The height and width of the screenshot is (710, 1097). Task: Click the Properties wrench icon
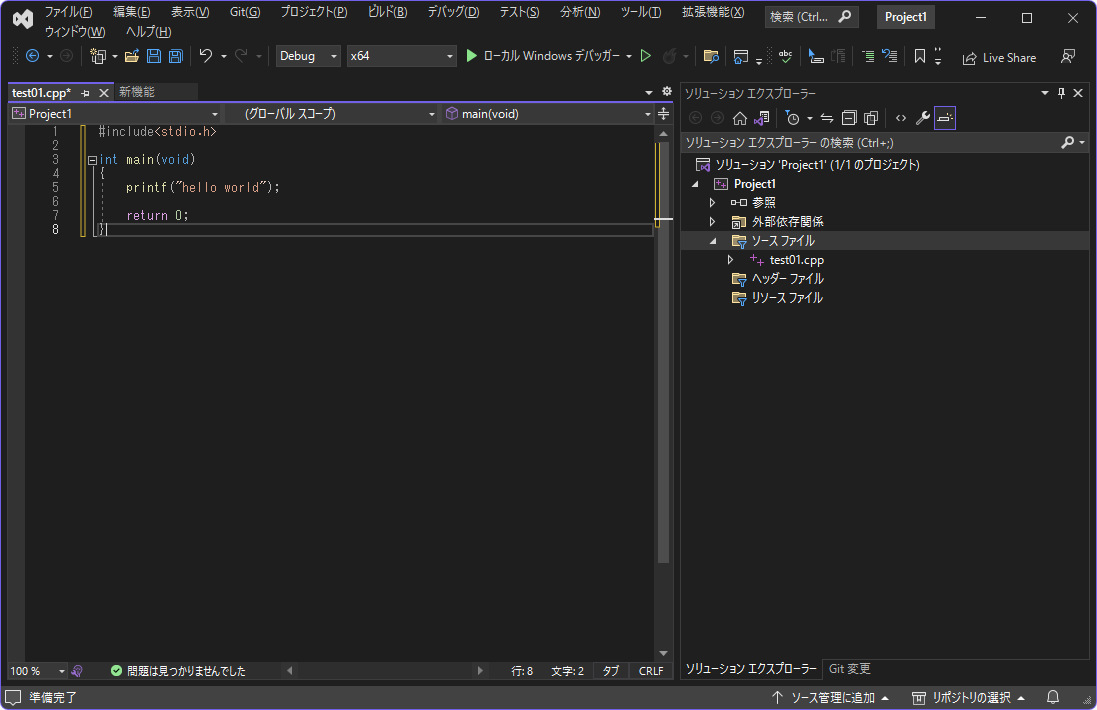pyautogui.click(x=922, y=117)
